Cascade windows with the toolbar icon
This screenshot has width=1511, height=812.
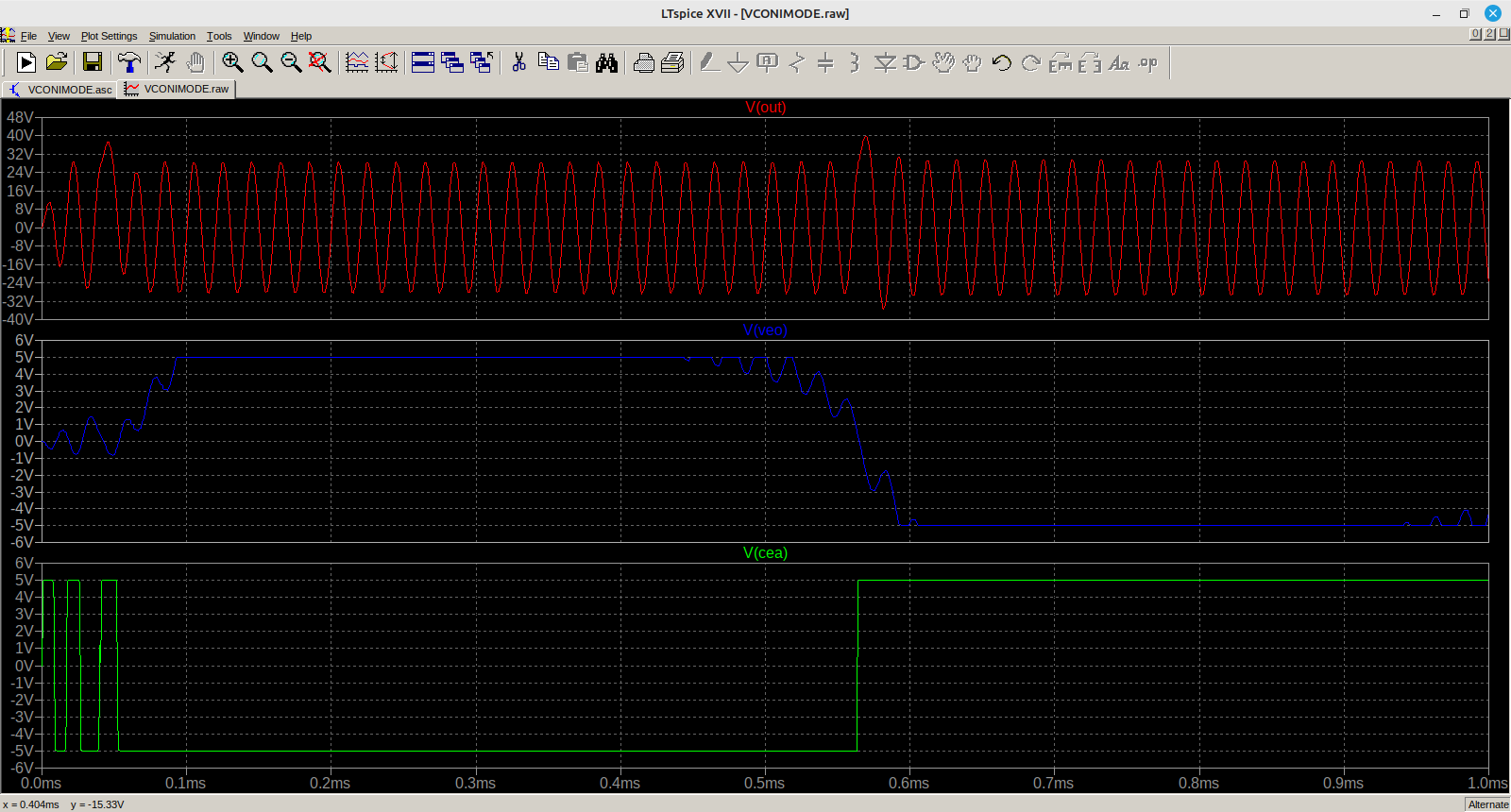pos(452,63)
